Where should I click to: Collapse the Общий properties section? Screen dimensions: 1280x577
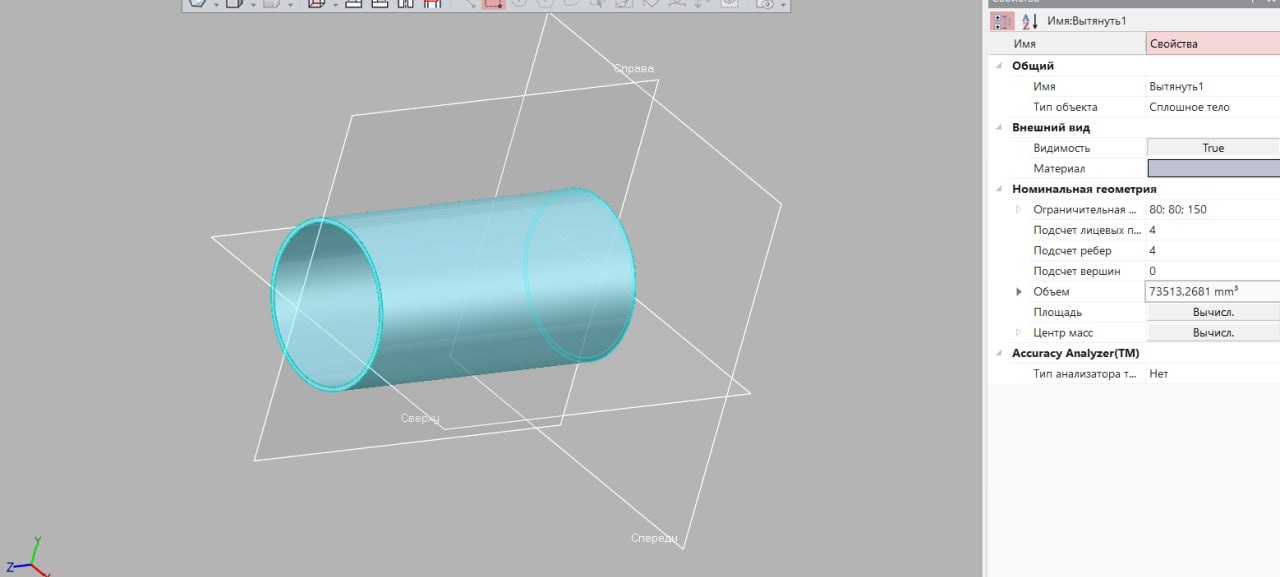(x=998, y=65)
